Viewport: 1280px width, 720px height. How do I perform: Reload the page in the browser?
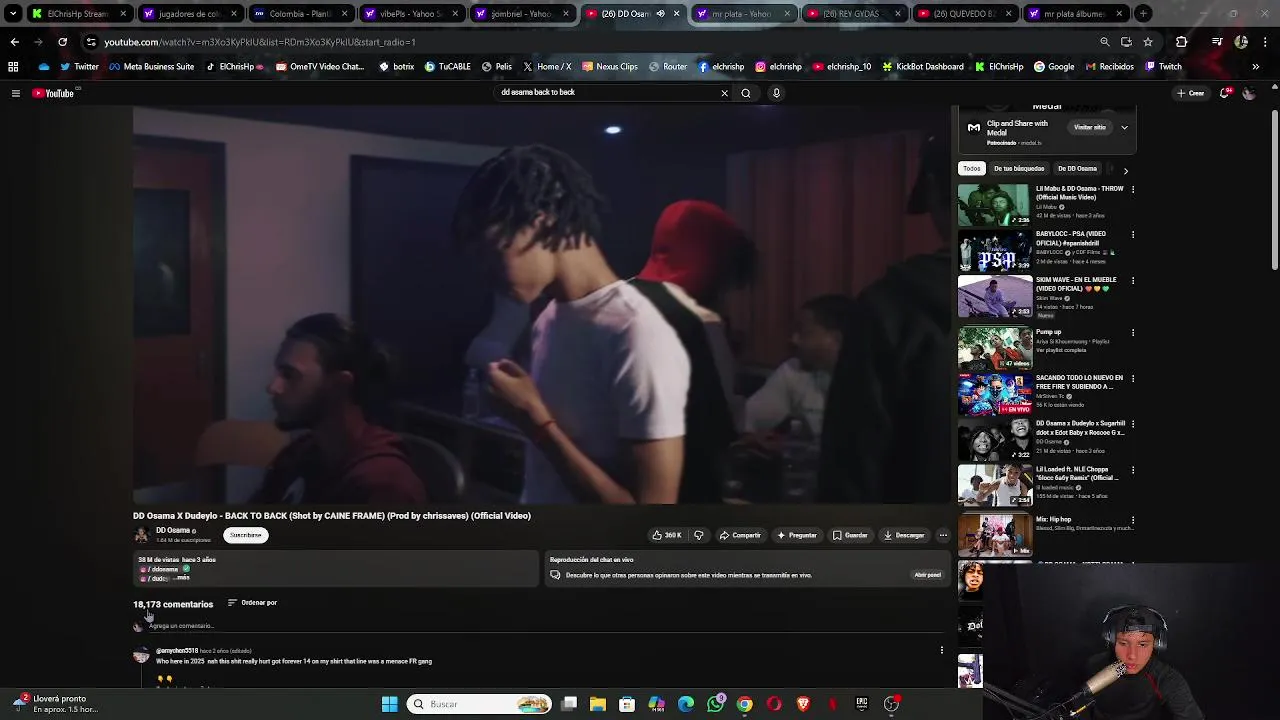point(62,42)
